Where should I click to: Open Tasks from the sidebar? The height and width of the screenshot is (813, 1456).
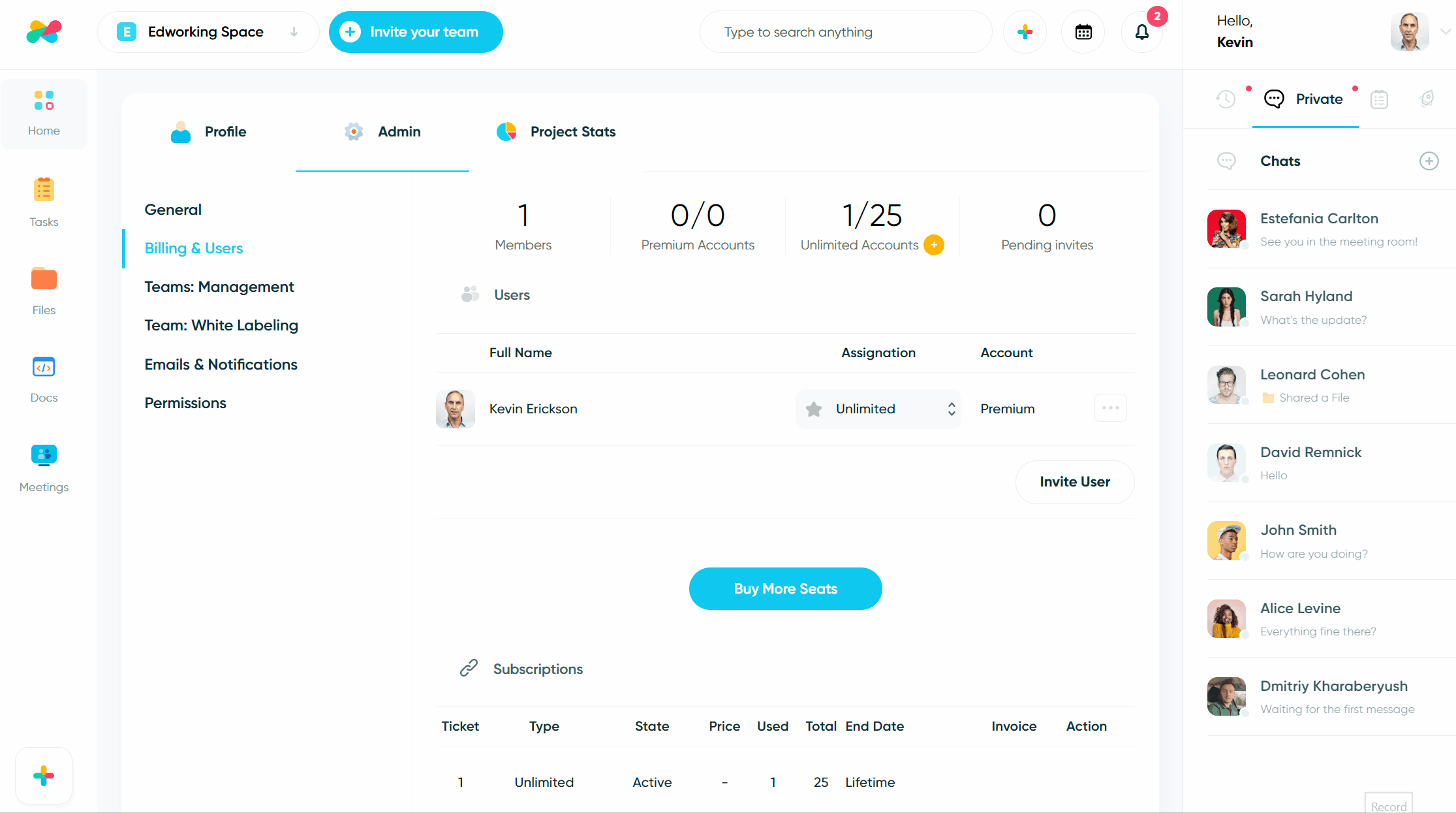(x=44, y=202)
